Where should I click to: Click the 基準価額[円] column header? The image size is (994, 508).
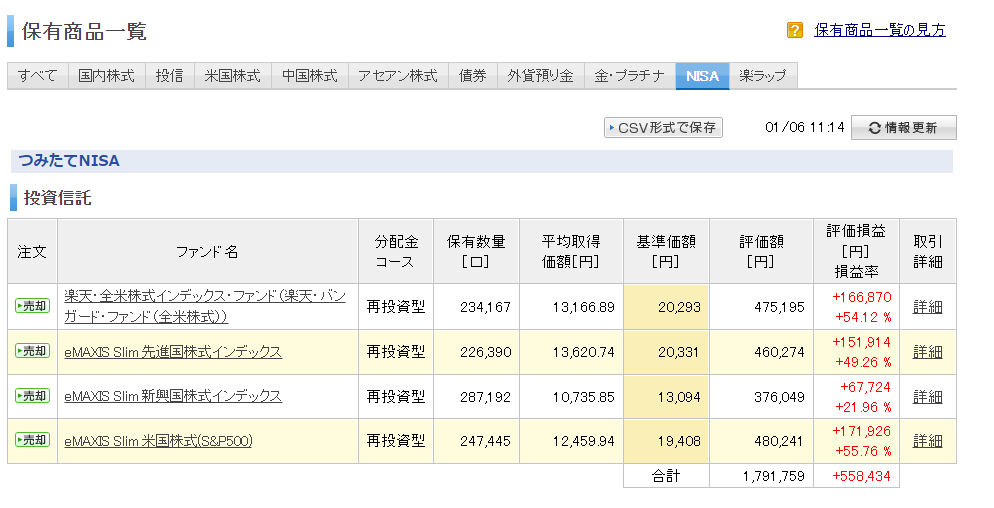coord(666,252)
